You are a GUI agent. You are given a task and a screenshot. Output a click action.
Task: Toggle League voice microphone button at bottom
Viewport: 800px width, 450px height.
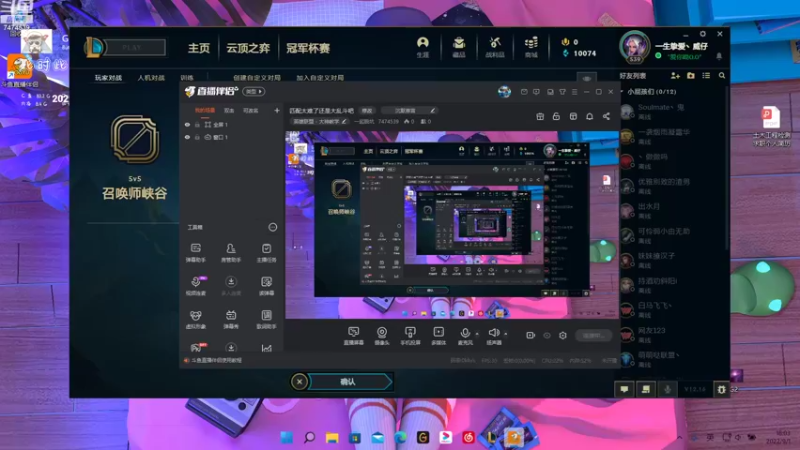click(667, 389)
